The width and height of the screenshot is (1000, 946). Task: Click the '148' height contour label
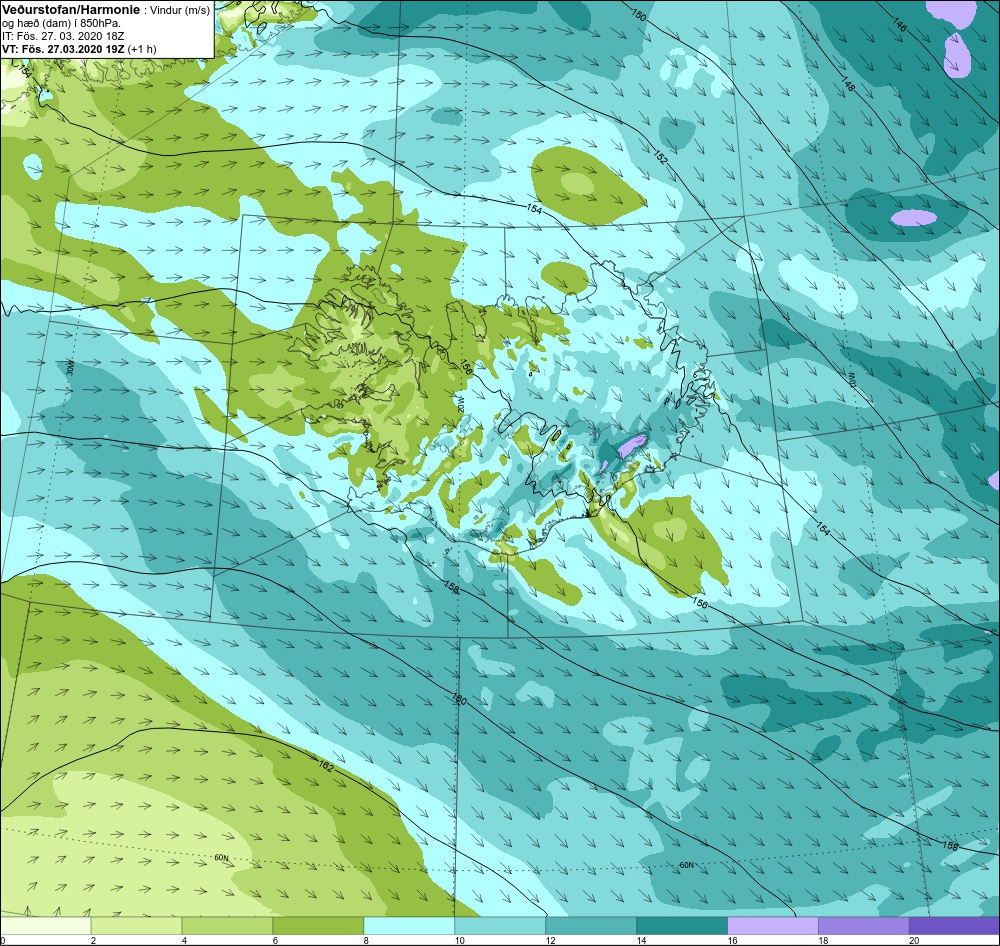848,85
